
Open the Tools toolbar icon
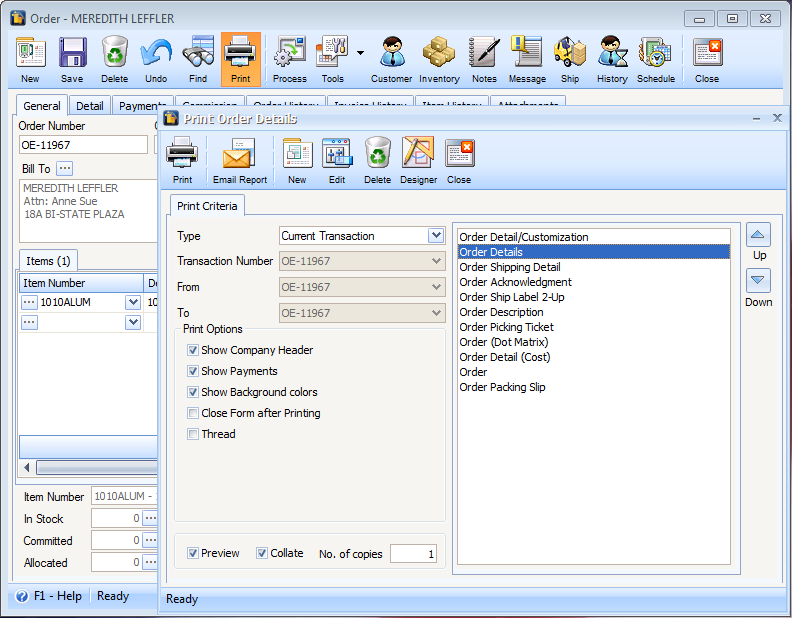pyautogui.click(x=332, y=59)
